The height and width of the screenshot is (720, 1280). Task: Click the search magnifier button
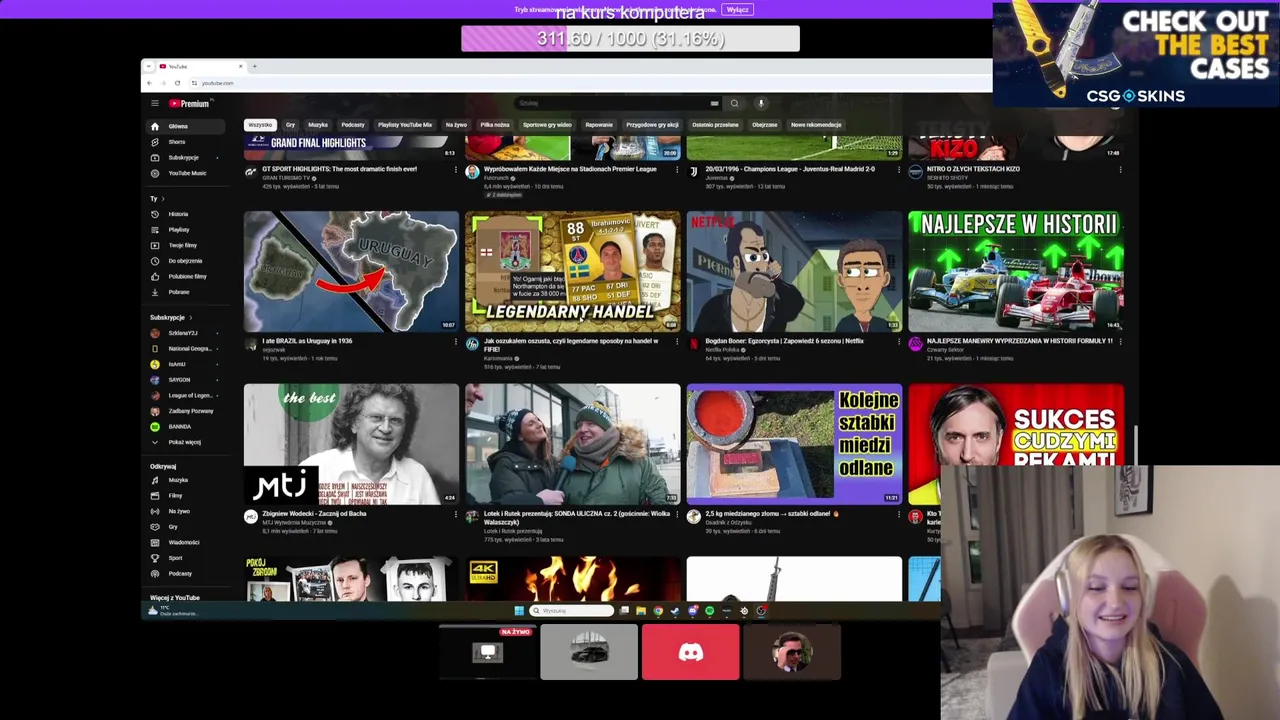click(734, 103)
